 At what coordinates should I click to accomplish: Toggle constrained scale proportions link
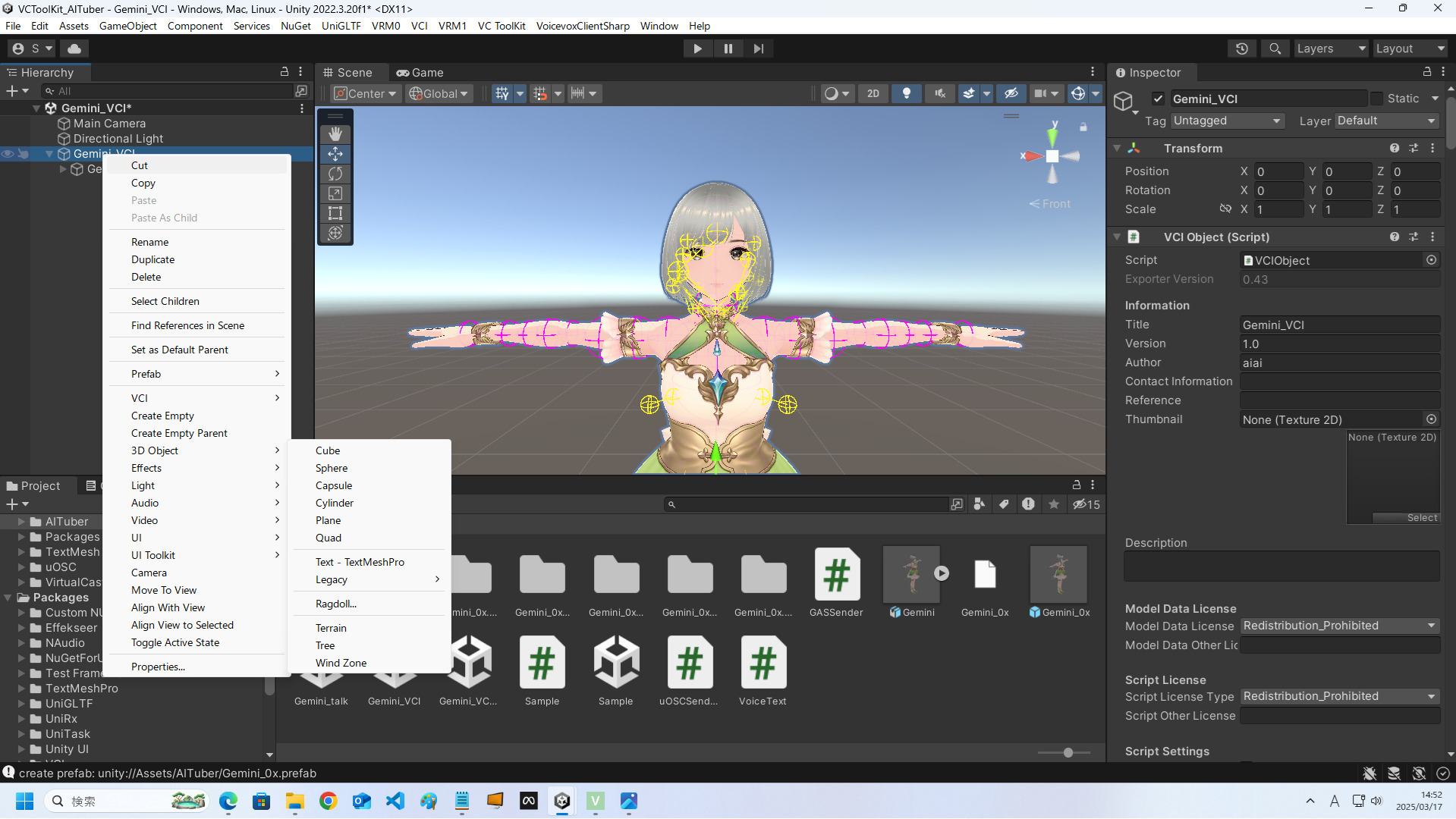1225,209
